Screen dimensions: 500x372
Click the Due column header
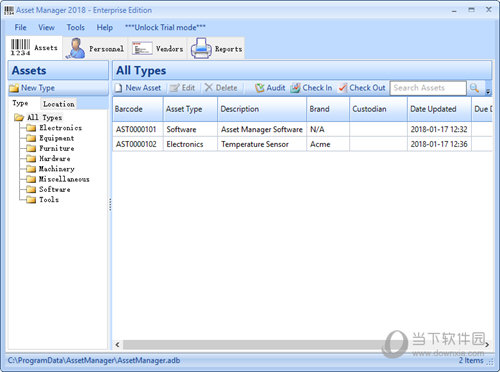pyautogui.click(x=482, y=109)
